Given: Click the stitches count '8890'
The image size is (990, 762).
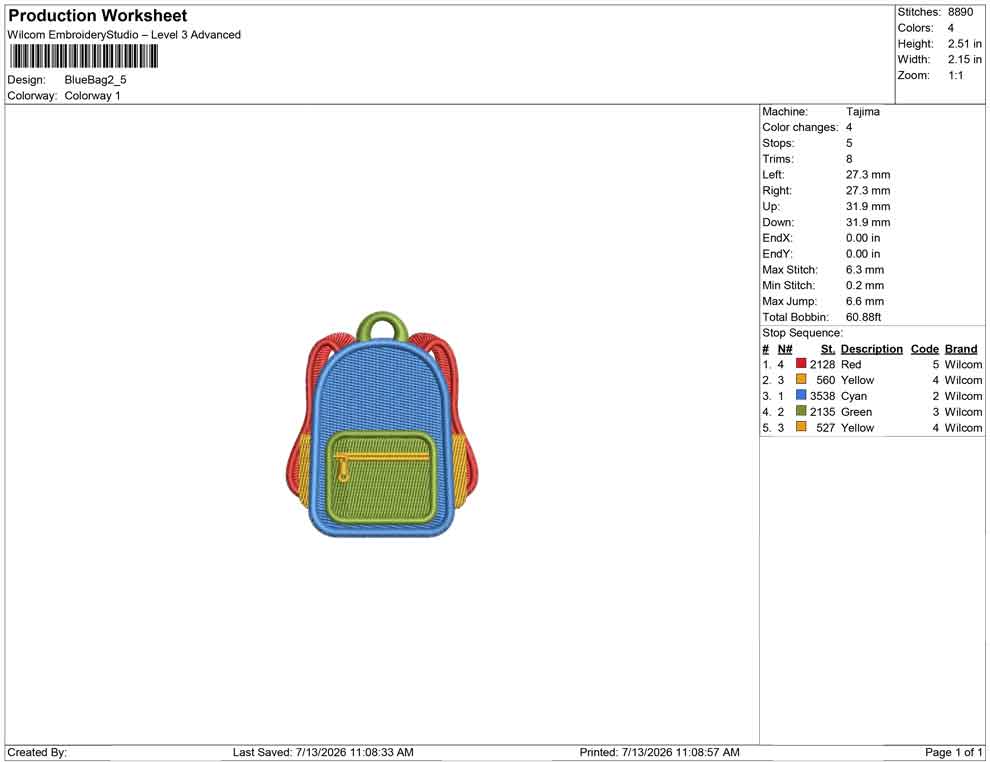Looking at the screenshot, I should pyautogui.click(x=960, y=12).
